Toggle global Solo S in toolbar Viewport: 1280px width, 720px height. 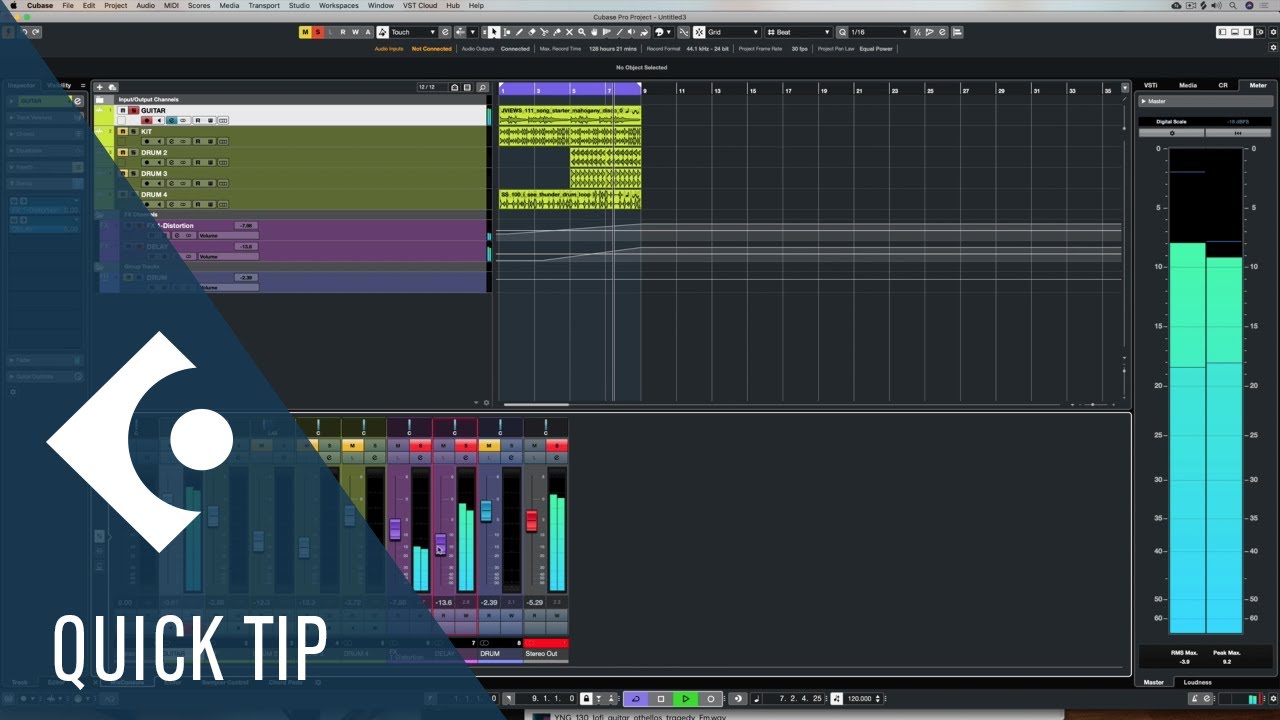click(x=318, y=32)
